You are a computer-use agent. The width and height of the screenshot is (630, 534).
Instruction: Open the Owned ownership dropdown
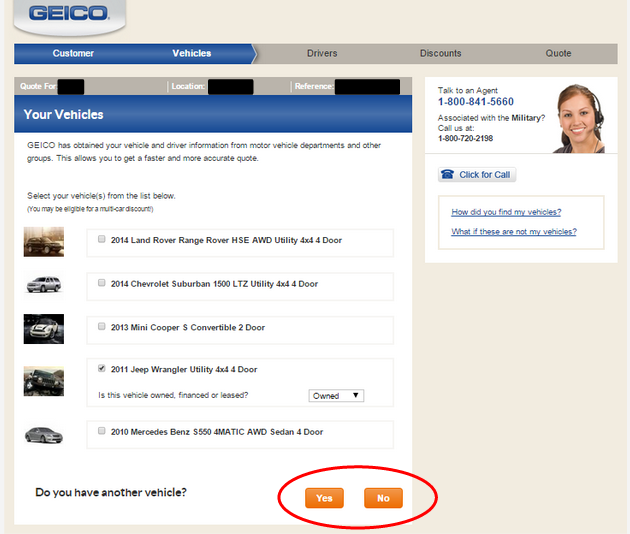[x=336, y=396]
